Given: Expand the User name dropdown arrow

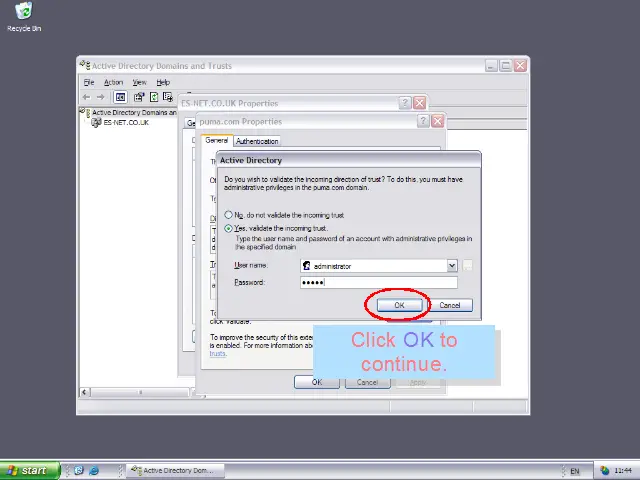Looking at the screenshot, I should point(452,266).
